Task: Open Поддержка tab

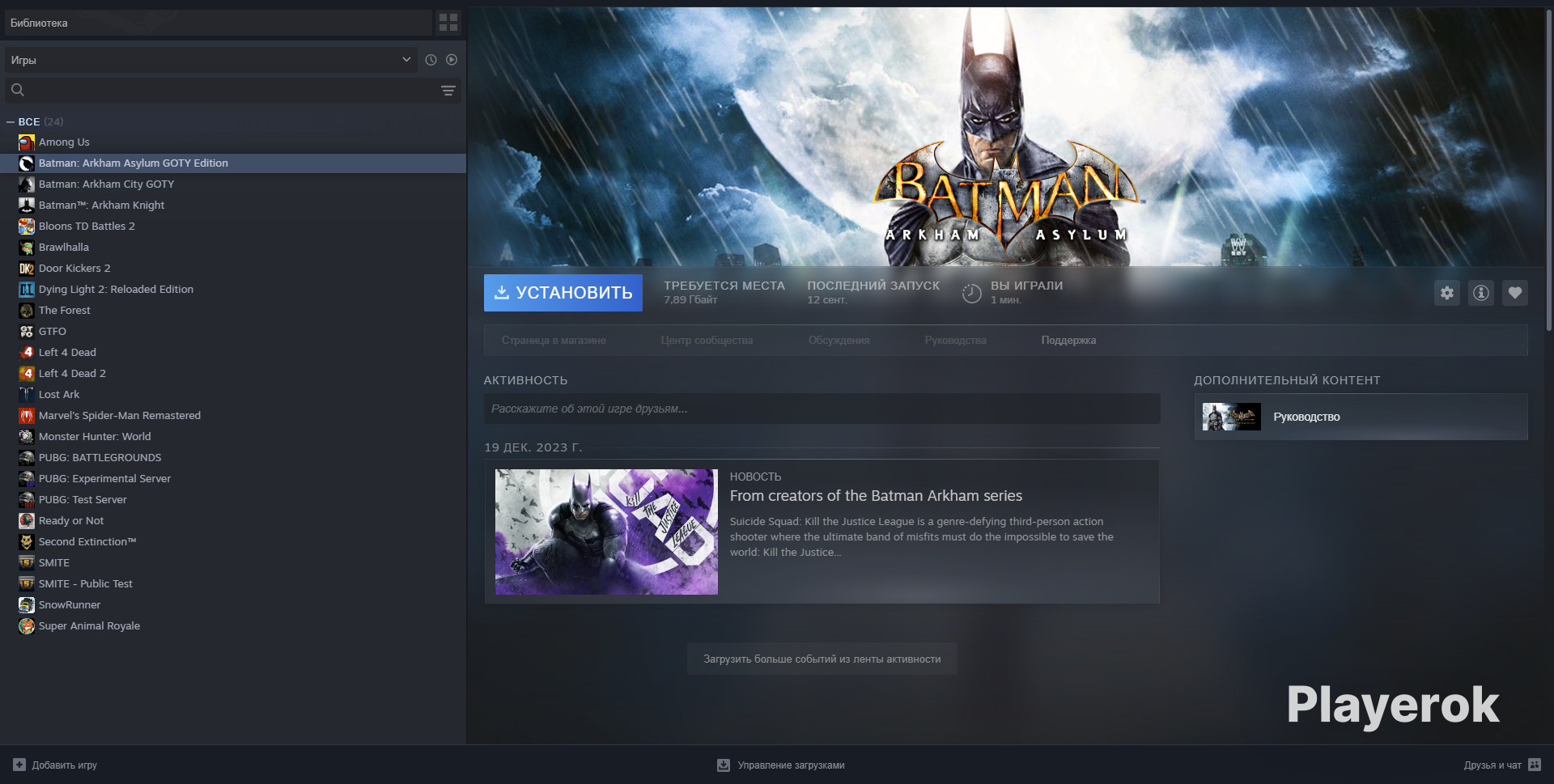Action: point(1068,341)
